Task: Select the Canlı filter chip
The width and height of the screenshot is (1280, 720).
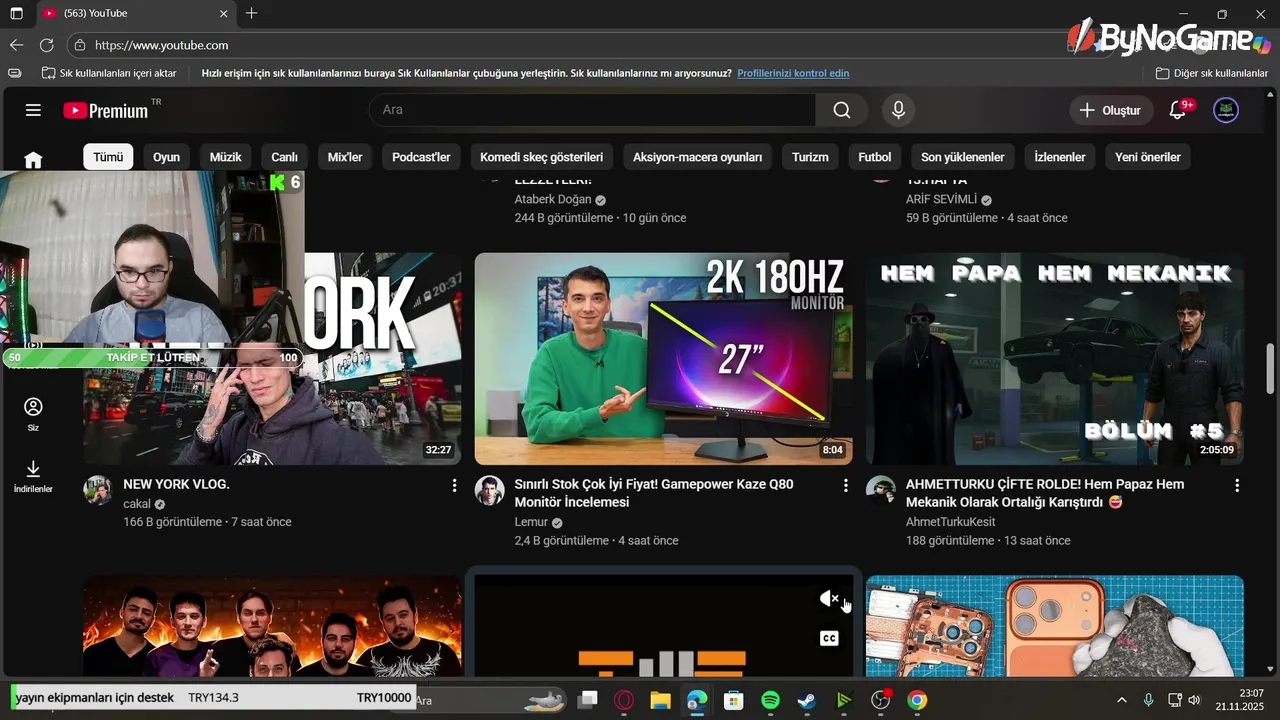Action: pos(285,157)
